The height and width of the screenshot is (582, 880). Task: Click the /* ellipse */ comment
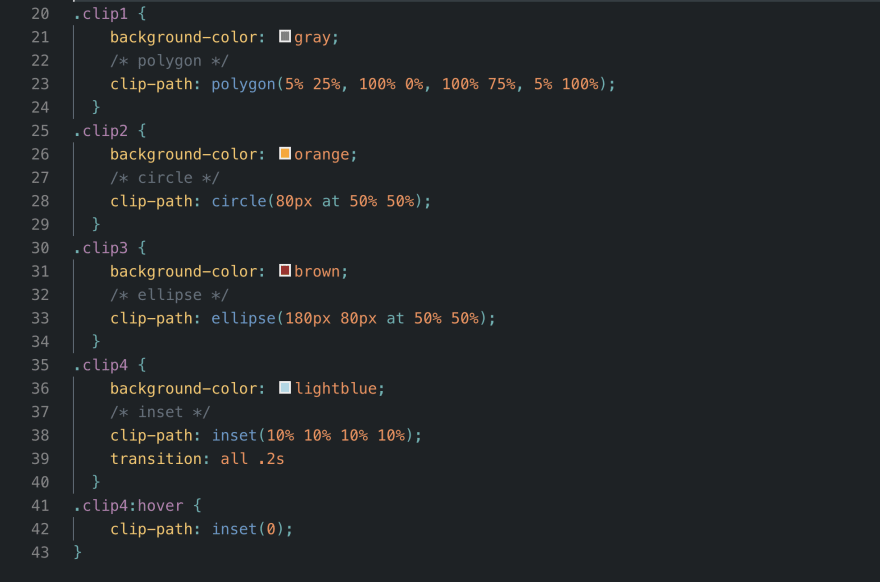click(x=169, y=295)
